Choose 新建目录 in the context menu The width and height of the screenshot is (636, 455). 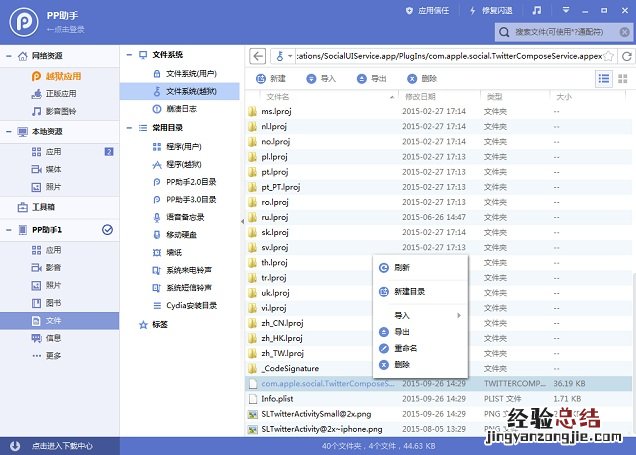click(420, 292)
